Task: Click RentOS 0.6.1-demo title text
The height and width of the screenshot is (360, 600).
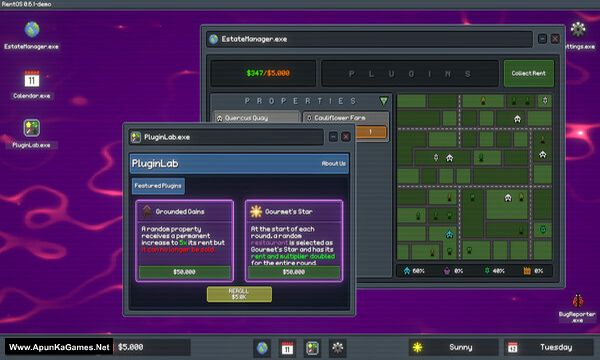Action: pyautogui.click(x=26, y=4)
